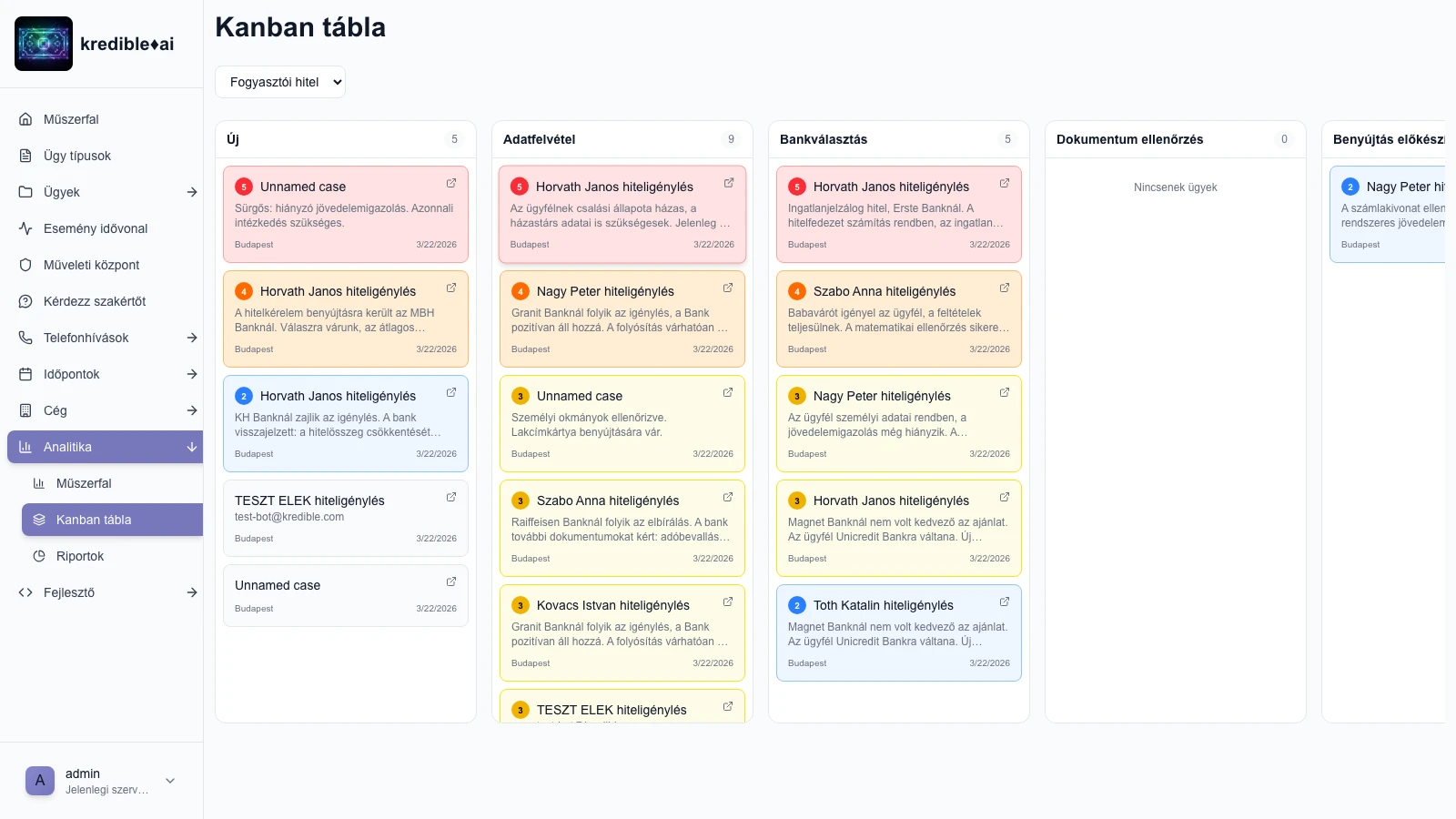The width and height of the screenshot is (1456, 819).
Task: Open external link icon on TESZT ELEK card in Új column
Action: pos(450,497)
